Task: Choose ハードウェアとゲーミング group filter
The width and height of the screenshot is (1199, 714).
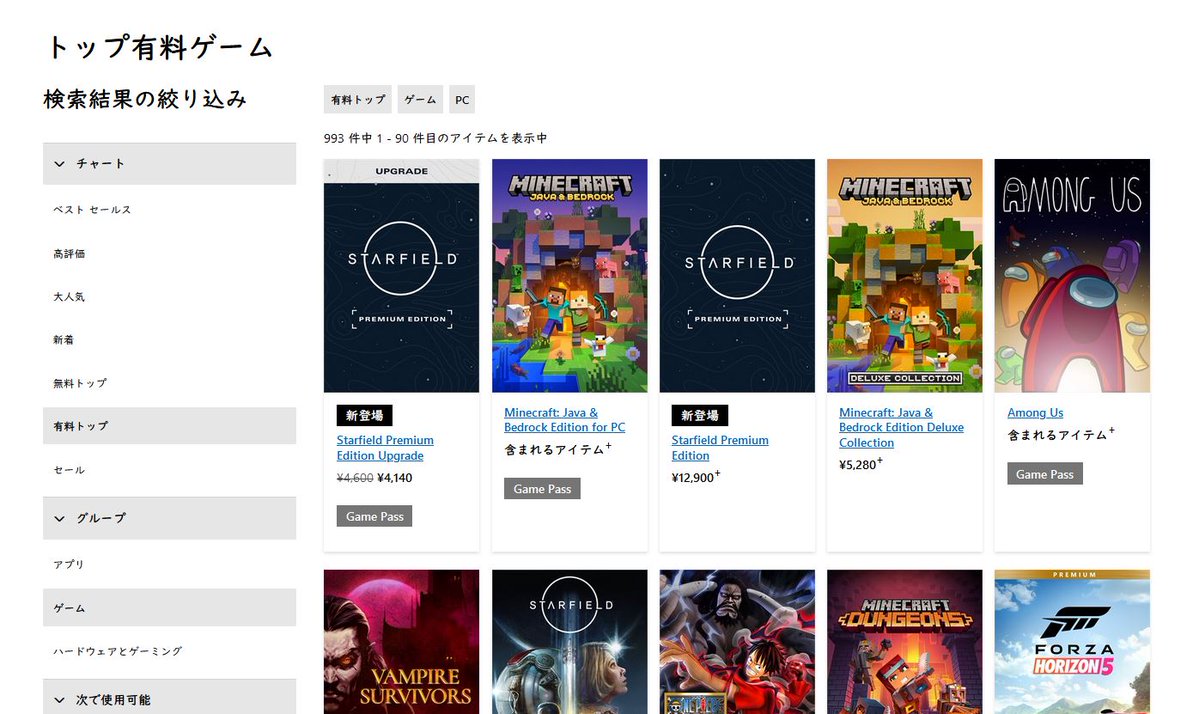Action: tap(118, 651)
